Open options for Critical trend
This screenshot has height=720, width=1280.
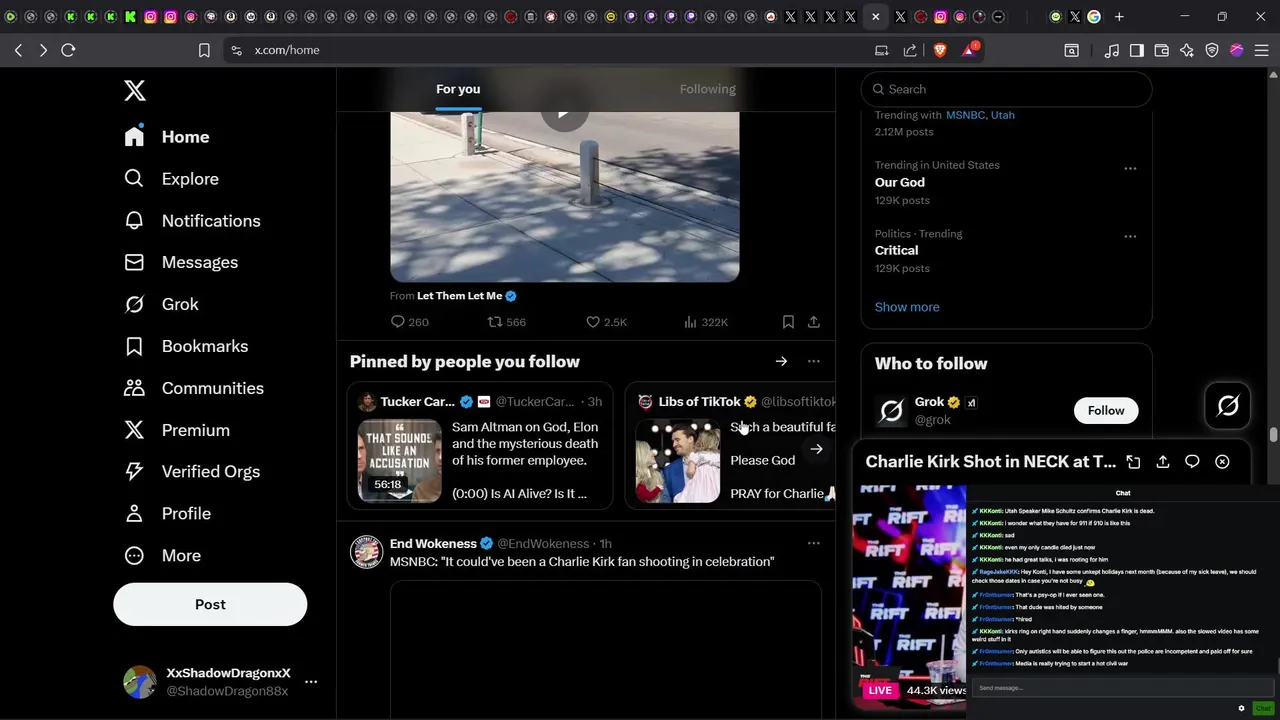[1130, 237]
